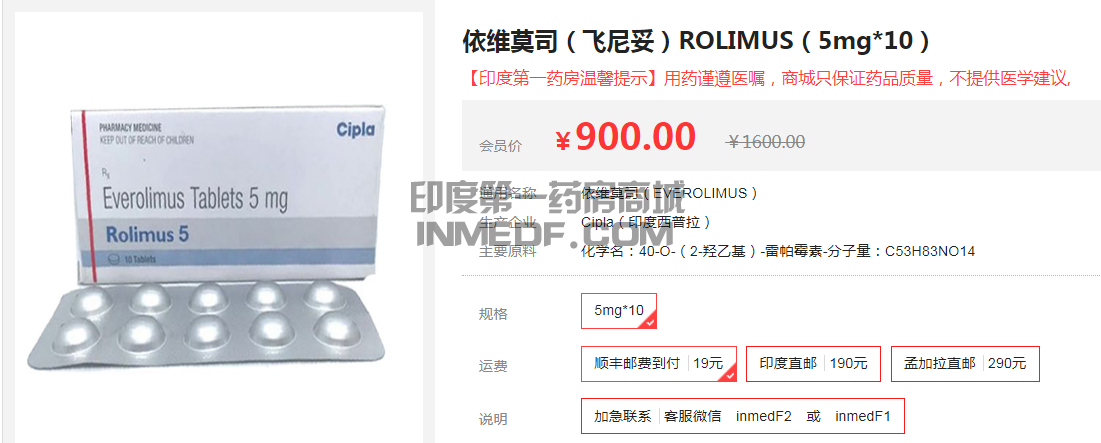Click the red checkmark on 顺丰邮费到付
This screenshot has height=443, width=1101.
coord(730,375)
